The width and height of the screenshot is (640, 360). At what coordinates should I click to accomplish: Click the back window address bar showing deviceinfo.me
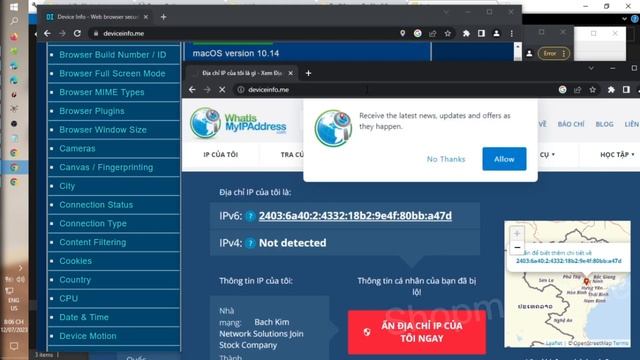click(x=245, y=33)
